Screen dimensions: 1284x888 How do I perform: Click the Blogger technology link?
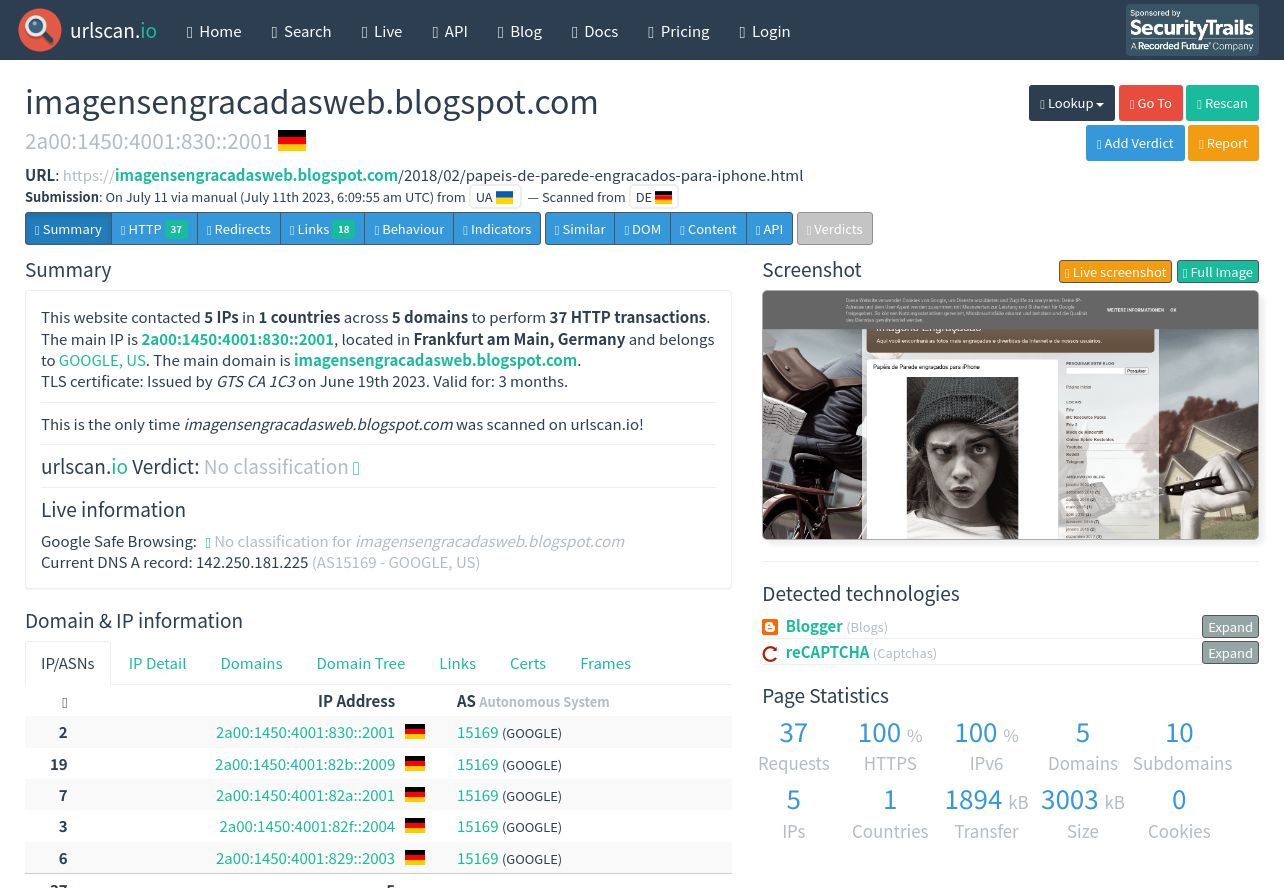(814, 626)
